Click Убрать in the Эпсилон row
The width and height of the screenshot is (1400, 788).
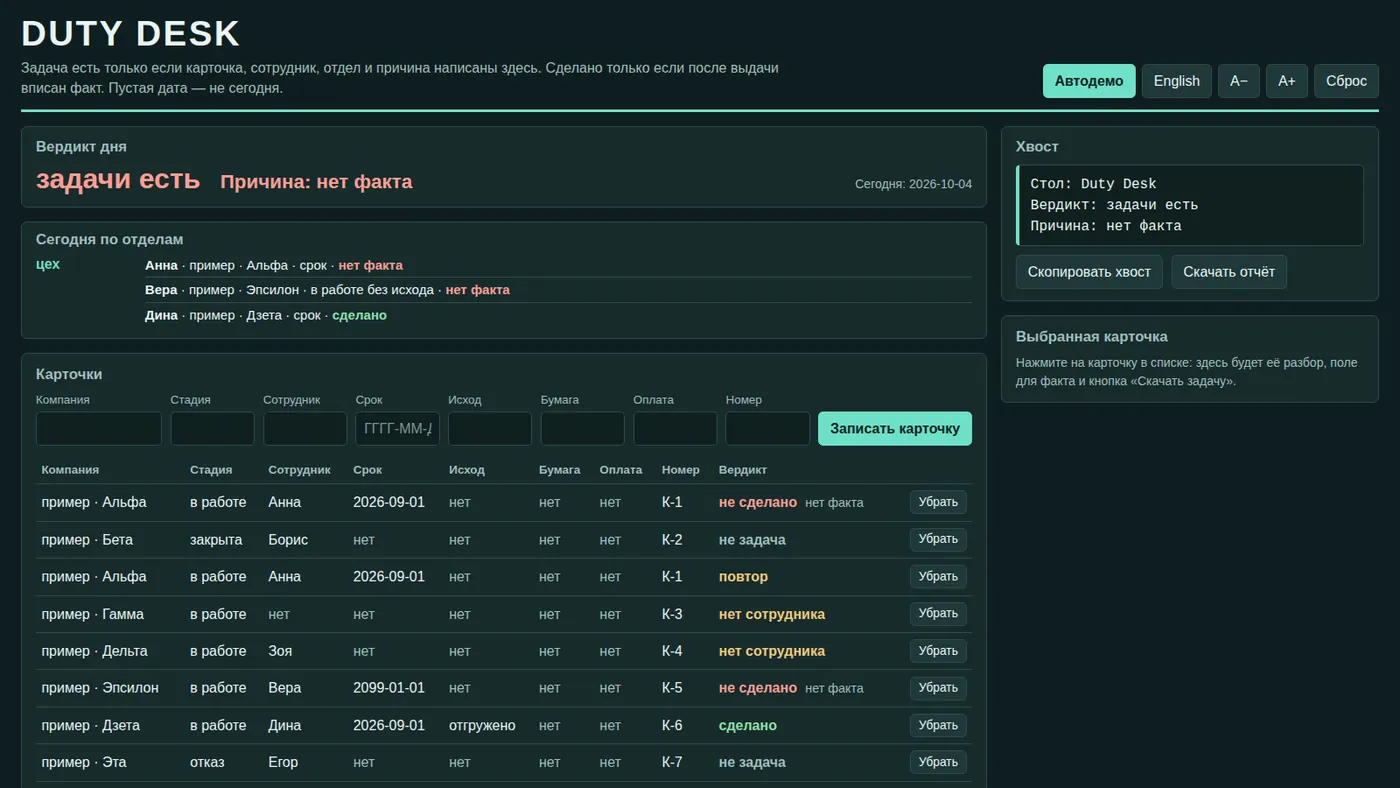click(x=938, y=688)
